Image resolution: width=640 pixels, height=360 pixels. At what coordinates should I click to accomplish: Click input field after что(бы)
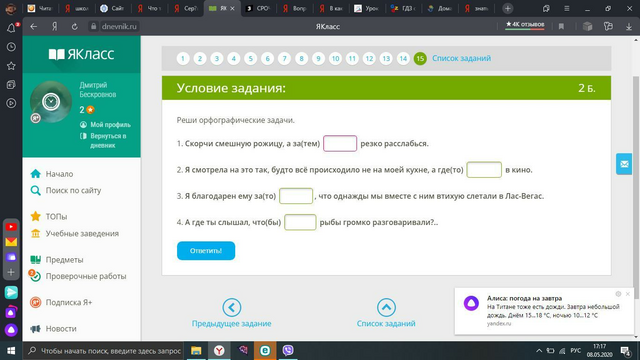point(300,222)
